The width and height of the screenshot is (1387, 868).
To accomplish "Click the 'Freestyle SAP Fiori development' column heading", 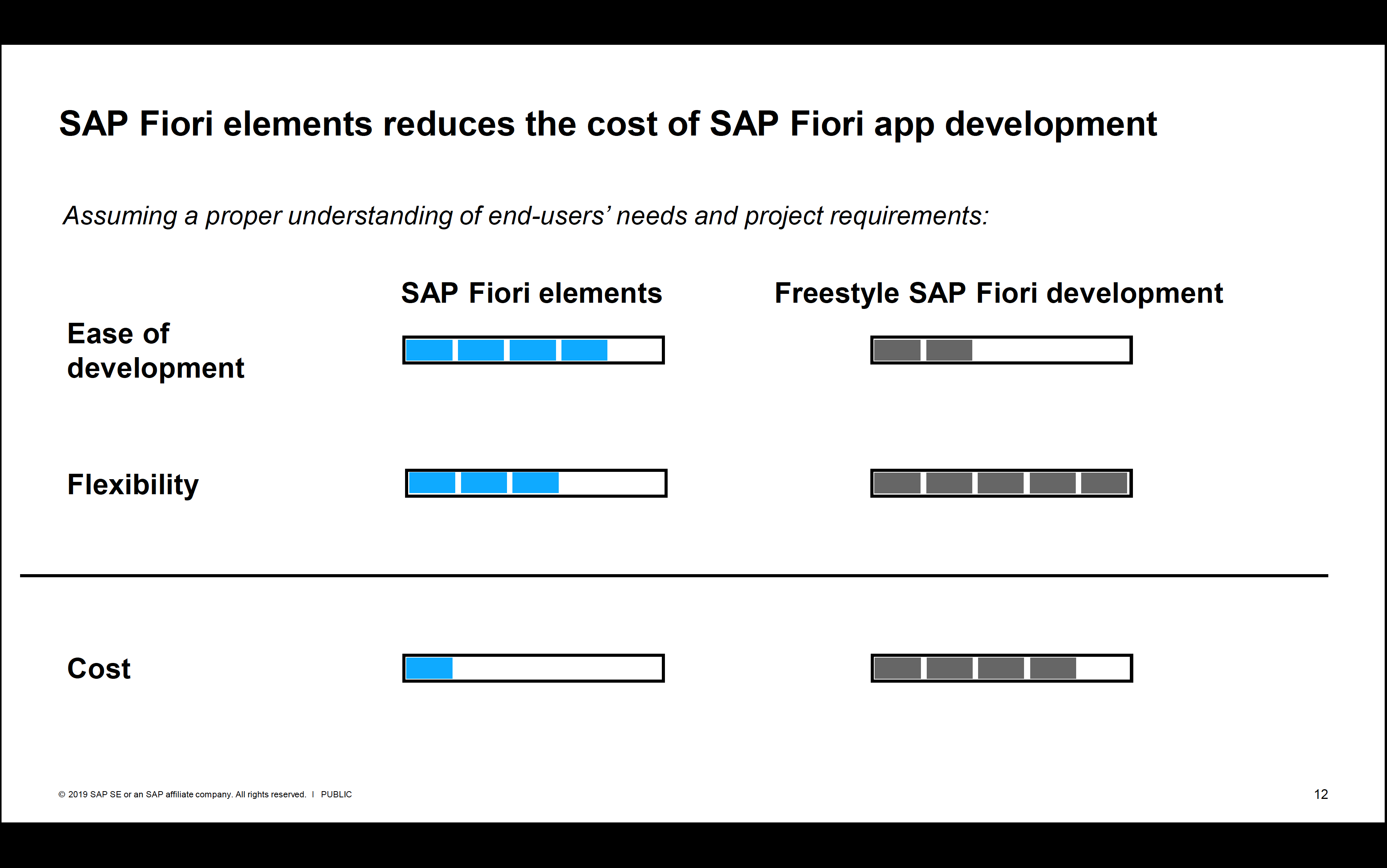I will click(998, 293).
